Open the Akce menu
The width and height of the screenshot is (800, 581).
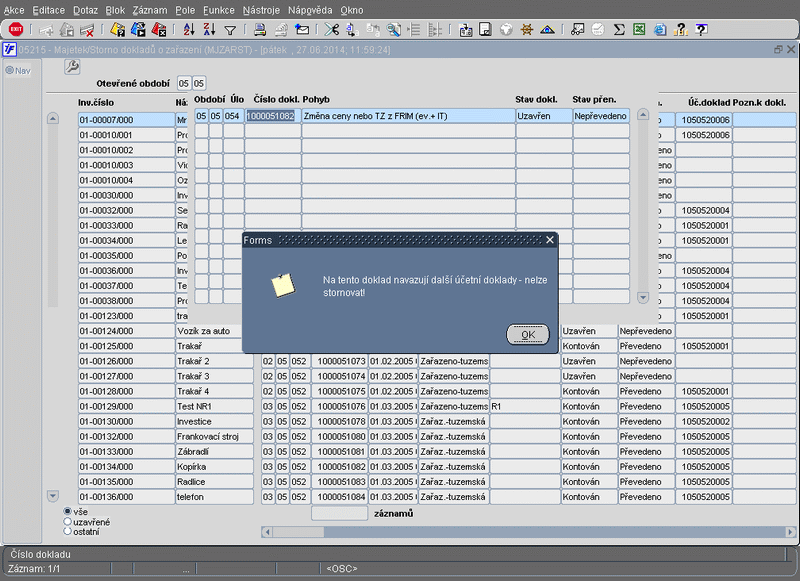tap(14, 10)
